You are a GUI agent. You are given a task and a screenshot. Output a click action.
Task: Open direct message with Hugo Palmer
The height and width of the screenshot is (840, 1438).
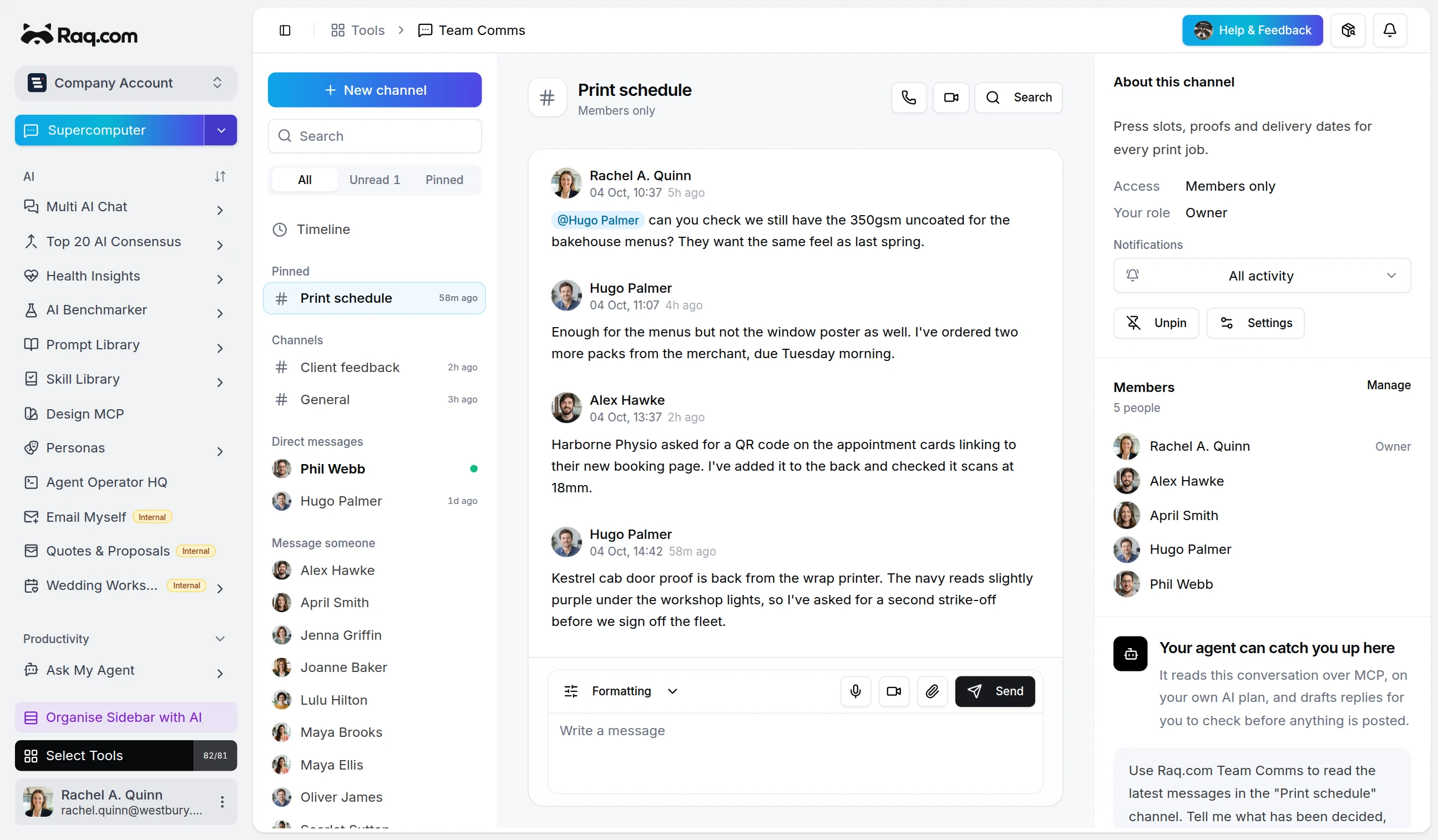point(374,501)
